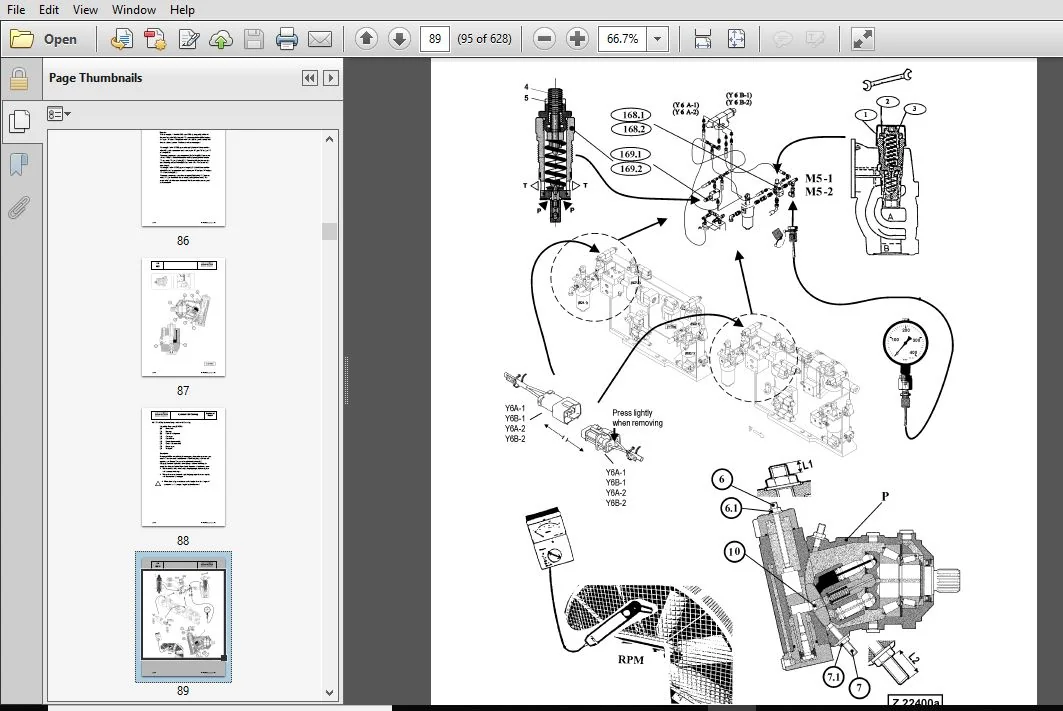Open Attachments paperclip panel

[x=19, y=207]
